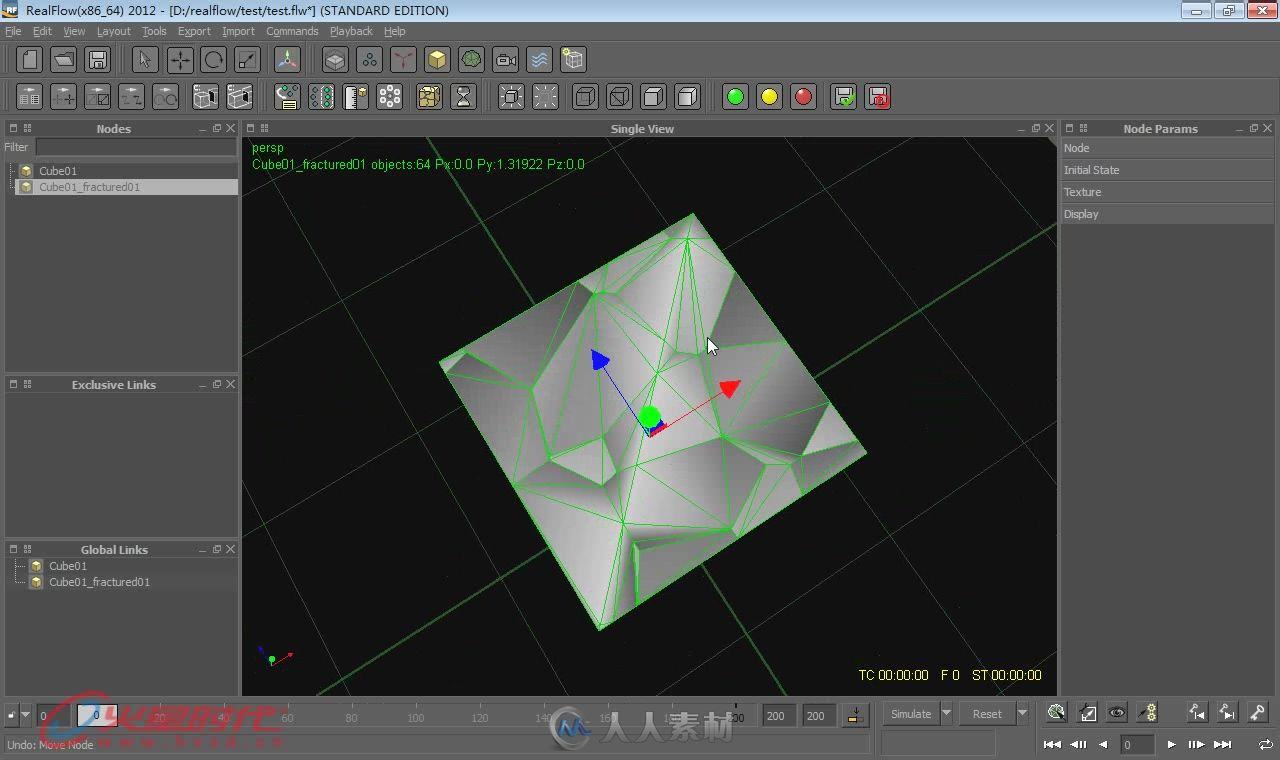
Task: Click the key icon at bottom right
Action: click(x=1258, y=713)
